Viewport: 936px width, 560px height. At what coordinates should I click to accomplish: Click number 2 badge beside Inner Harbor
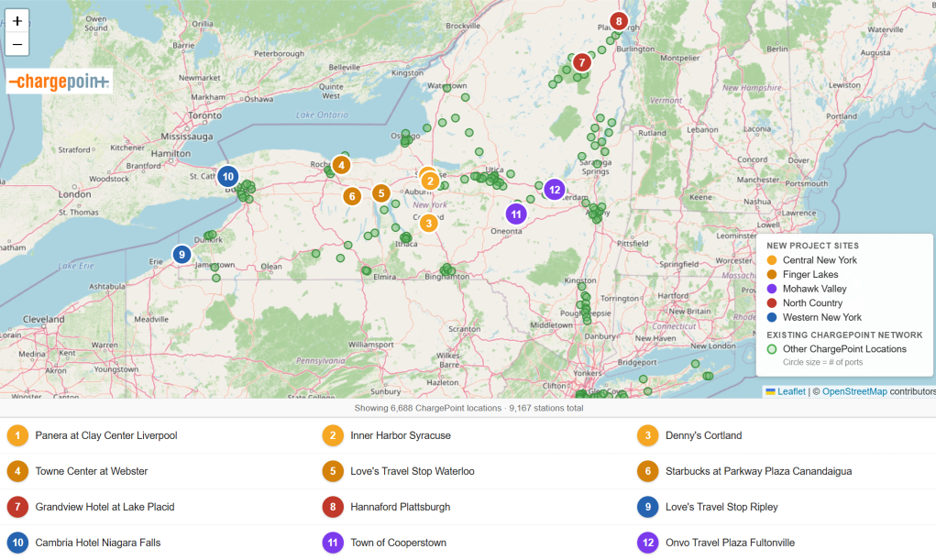333,436
